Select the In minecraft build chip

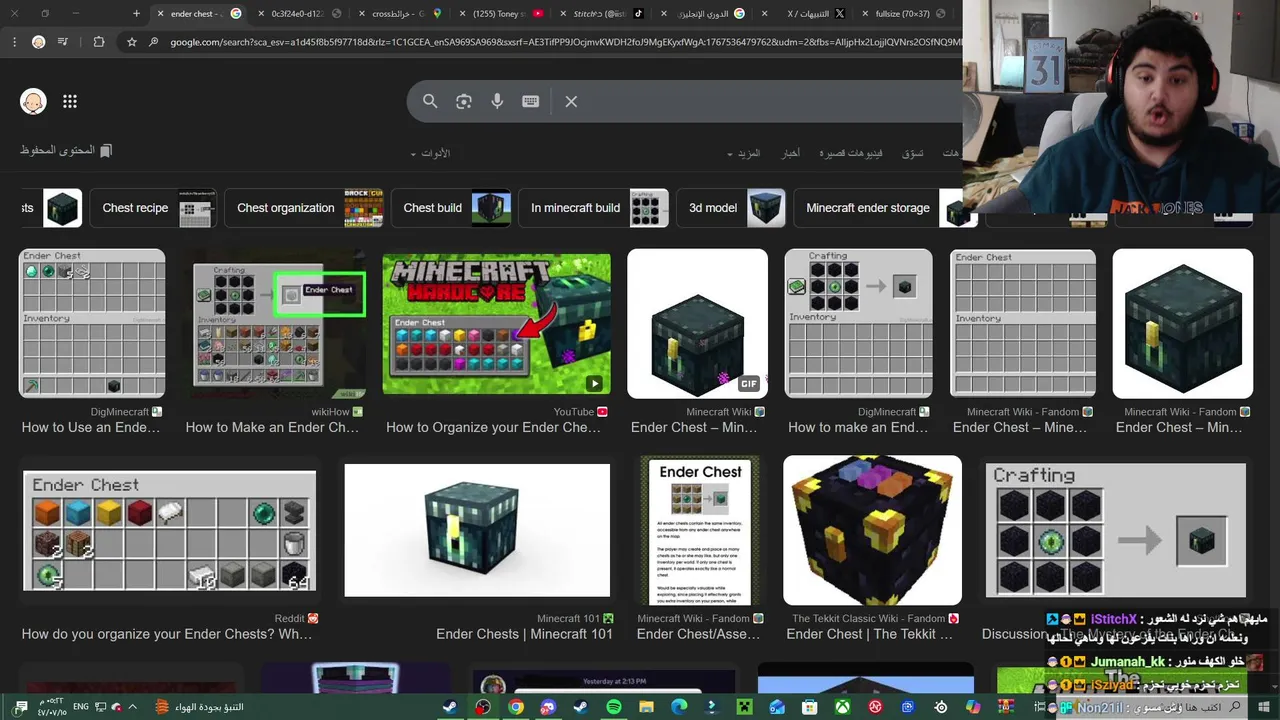593,208
